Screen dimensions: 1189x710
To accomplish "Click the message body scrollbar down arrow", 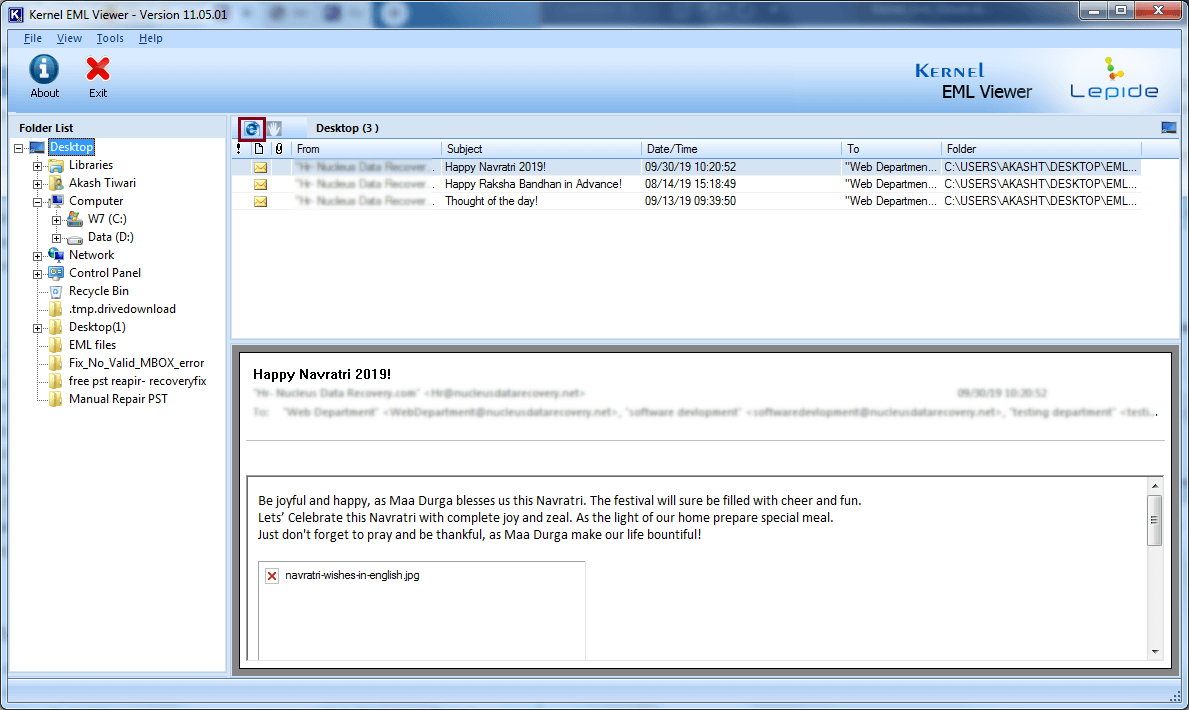I will [1155, 651].
